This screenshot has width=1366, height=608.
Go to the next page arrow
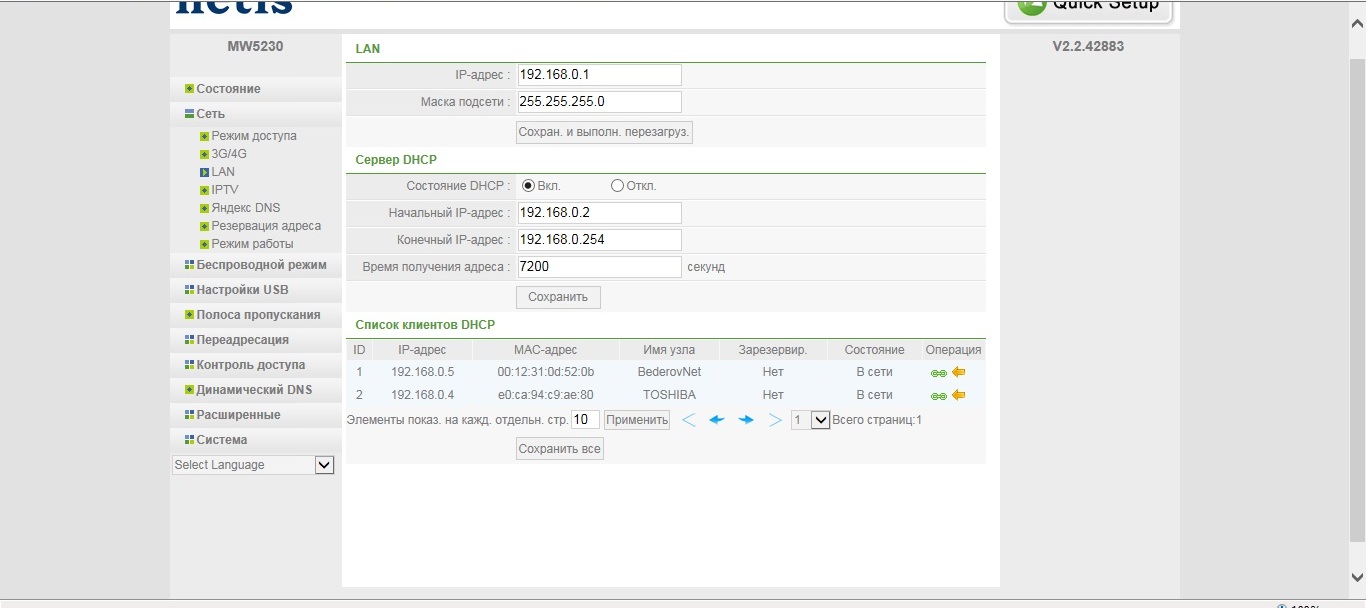pyautogui.click(x=746, y=420)
